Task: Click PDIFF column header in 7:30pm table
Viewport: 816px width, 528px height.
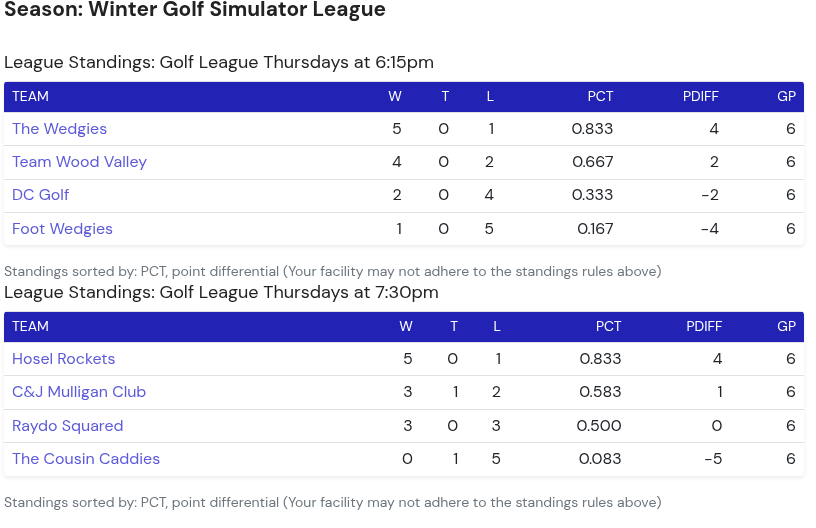Action: (x=704, y=327)
